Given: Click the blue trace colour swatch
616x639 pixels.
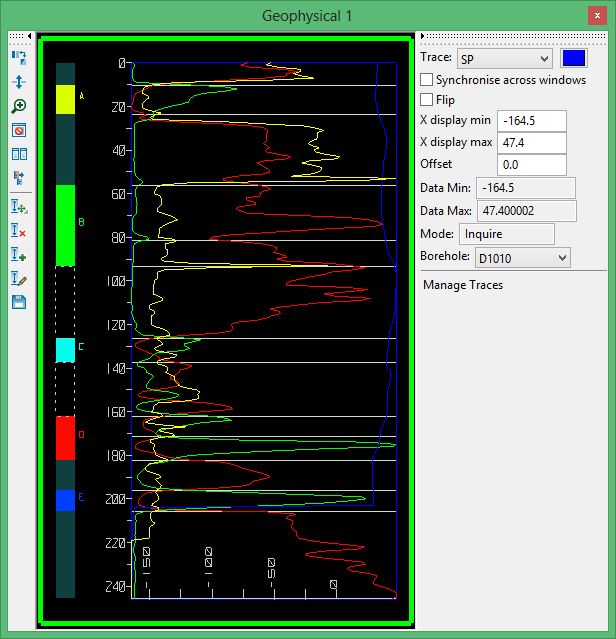Looking at the screenshot, I should tap(574, 59).
